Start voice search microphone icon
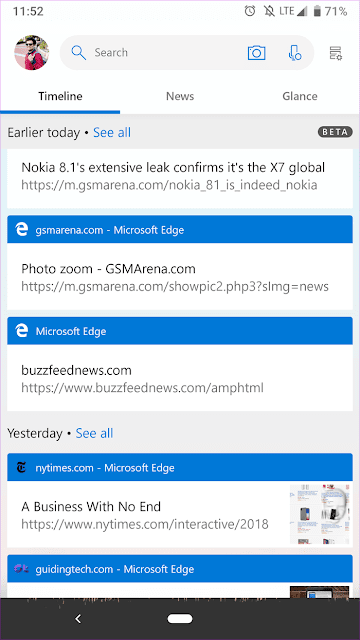The width and height of the screenshot is (360, 640). click(x=294, y=53)
